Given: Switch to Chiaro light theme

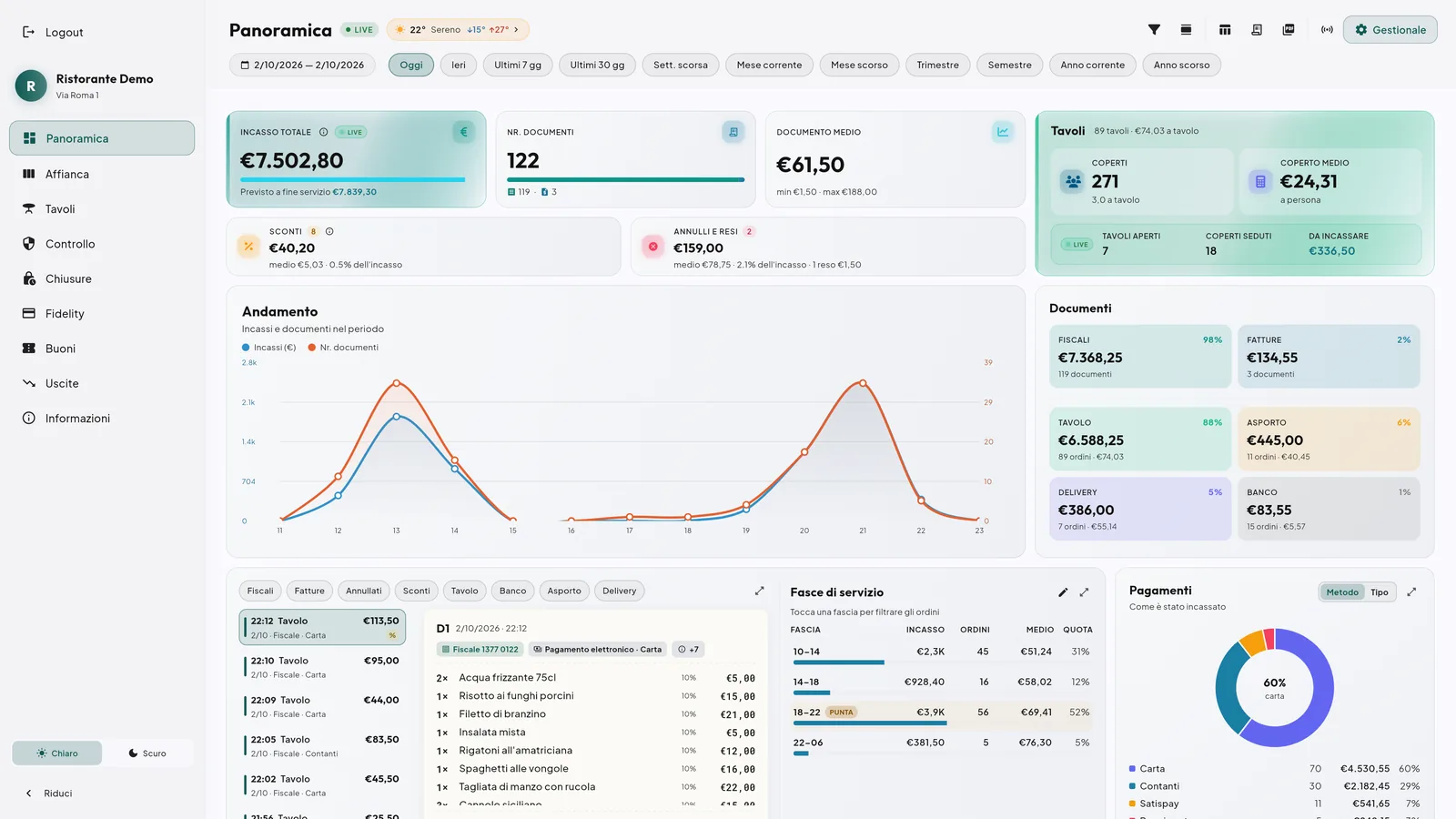Looking at the screenshot, I should pyautogui.click(x=57, y=753).
